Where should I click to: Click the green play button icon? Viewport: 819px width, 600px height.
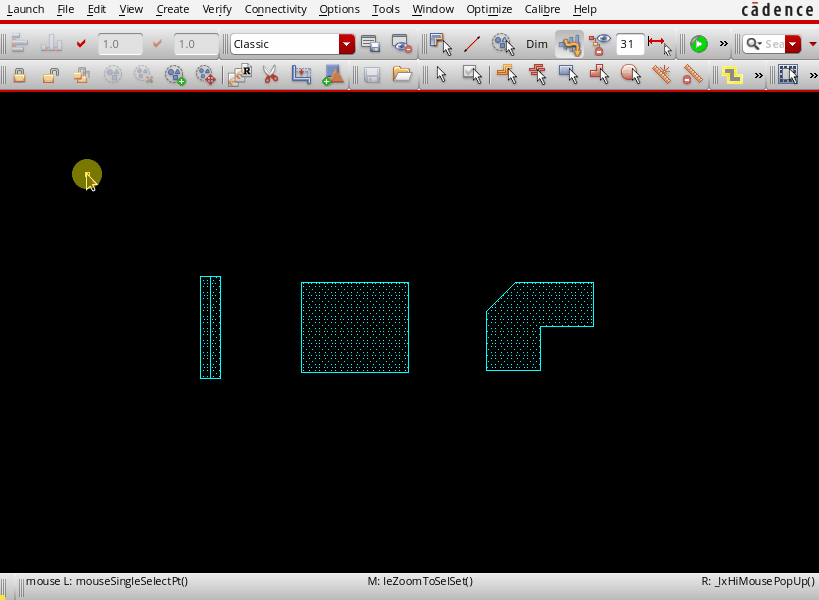pyautogui.click(x=699, y=44)
